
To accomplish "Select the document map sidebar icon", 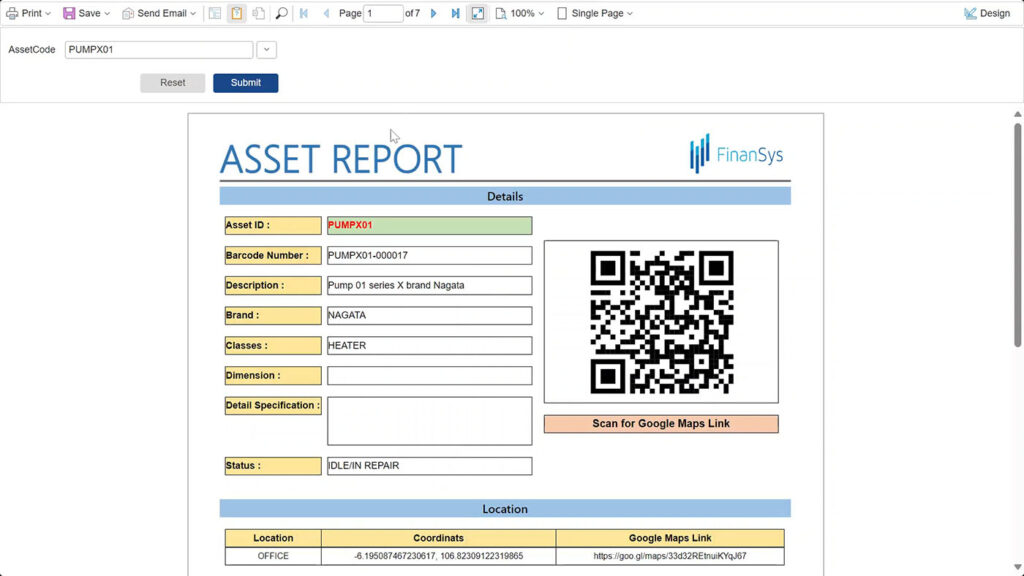I will [x=214, y=13].
